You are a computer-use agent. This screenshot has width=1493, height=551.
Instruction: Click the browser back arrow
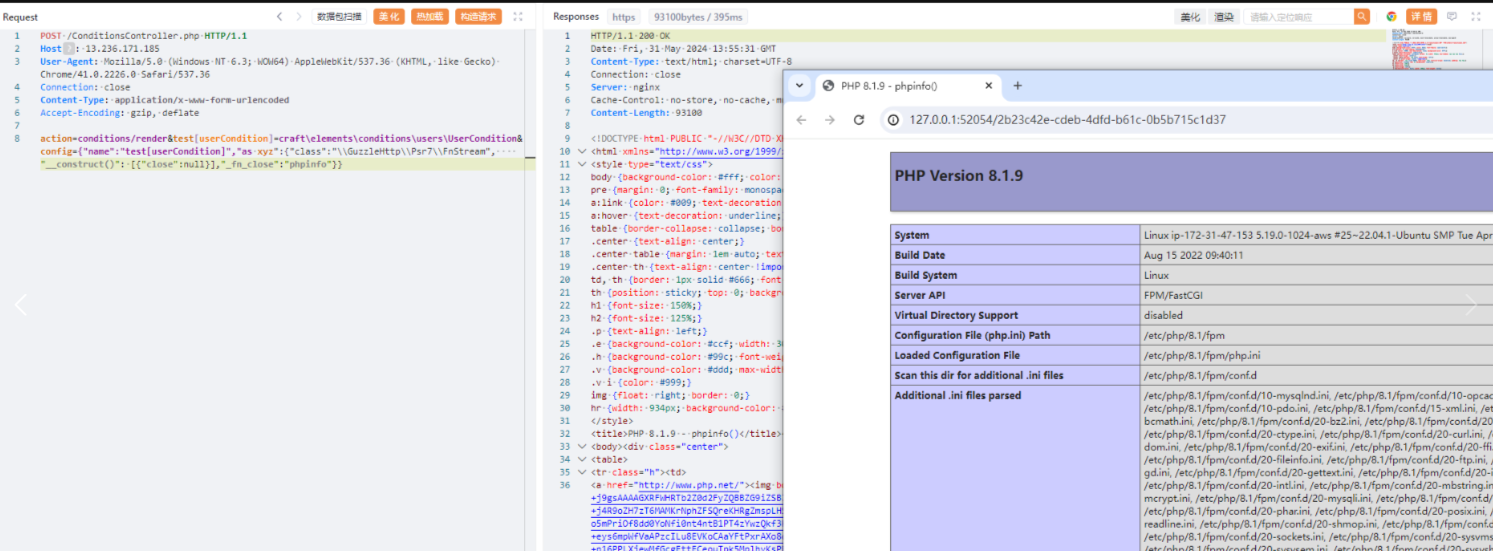pyautogui.click(x=802, y=119)
